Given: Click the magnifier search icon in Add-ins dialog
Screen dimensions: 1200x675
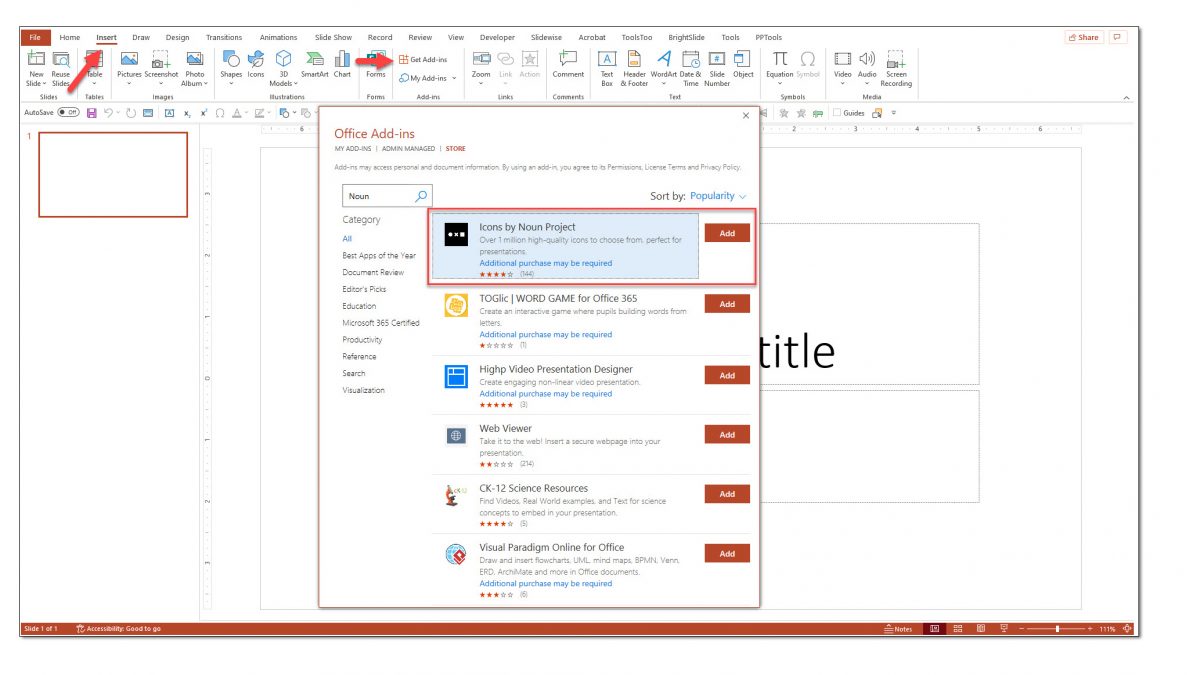Looking at the screenshot, I should click(421, 196).
